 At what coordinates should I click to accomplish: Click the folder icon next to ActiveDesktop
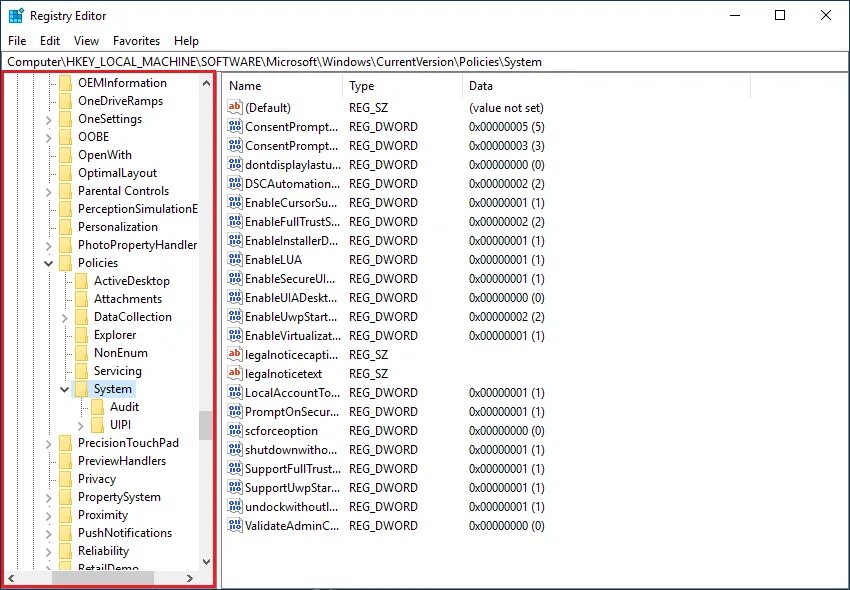pos(81,281)
